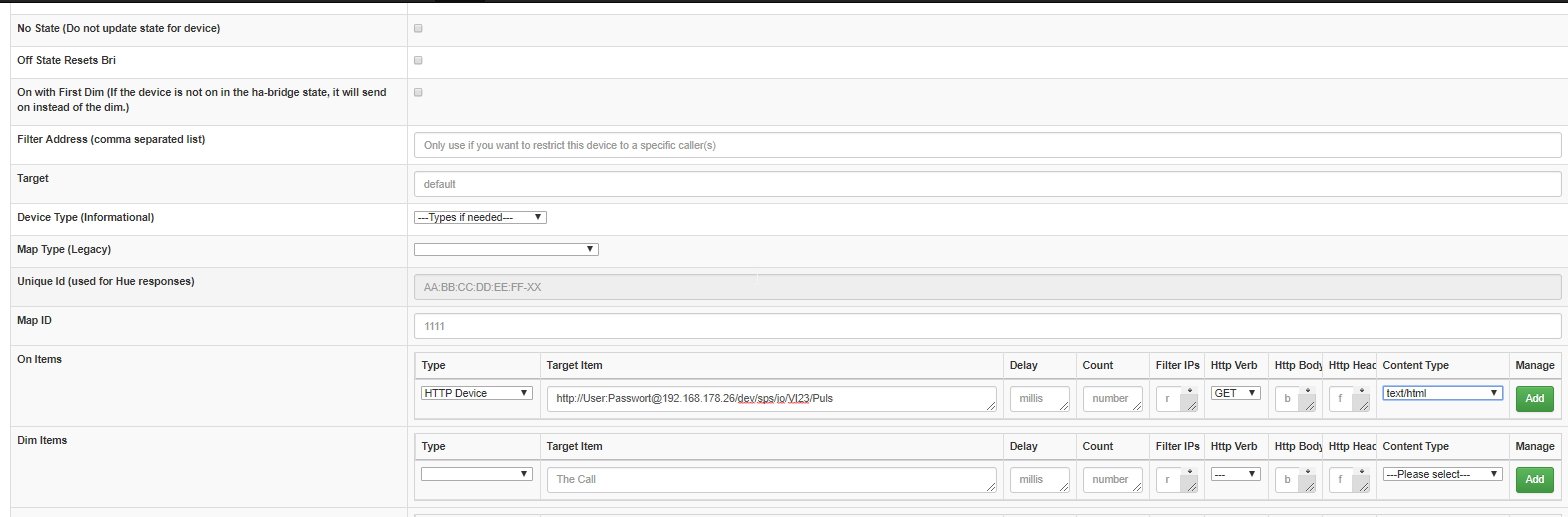Open On Items Content Type text/html dropdown
The width and height of the screenshot is (1568, 517).
point(1442,393)
